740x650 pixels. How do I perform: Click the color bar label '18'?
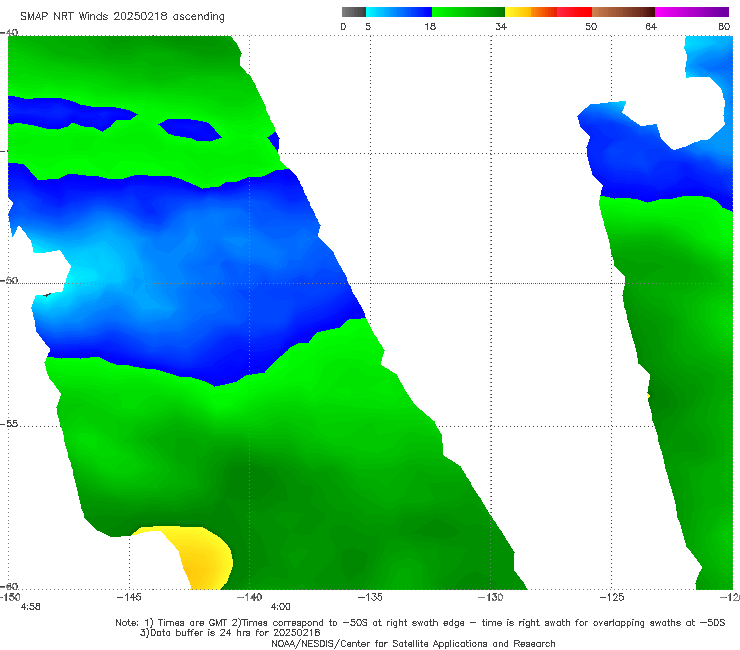tap(430, 26)
